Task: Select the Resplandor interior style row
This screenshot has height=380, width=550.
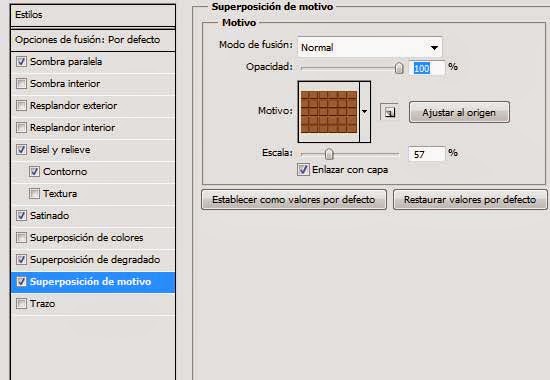Action: [93, 128]
